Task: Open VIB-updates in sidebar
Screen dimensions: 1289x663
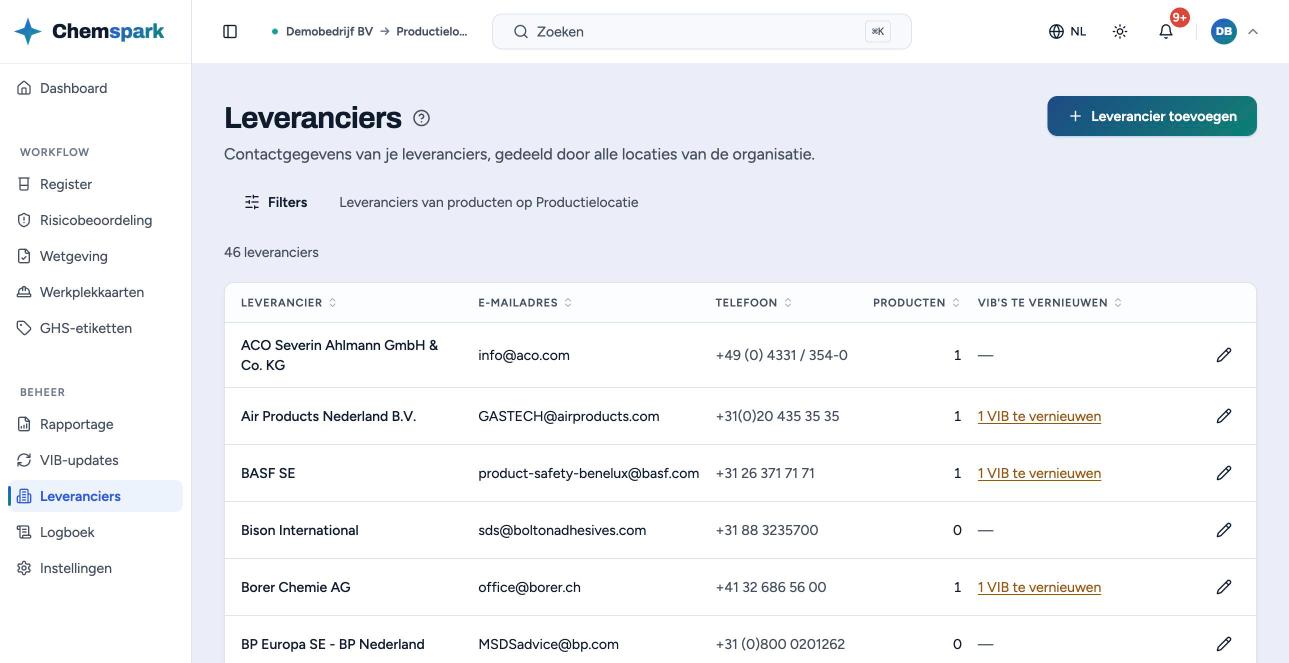Action: [95, 460]
